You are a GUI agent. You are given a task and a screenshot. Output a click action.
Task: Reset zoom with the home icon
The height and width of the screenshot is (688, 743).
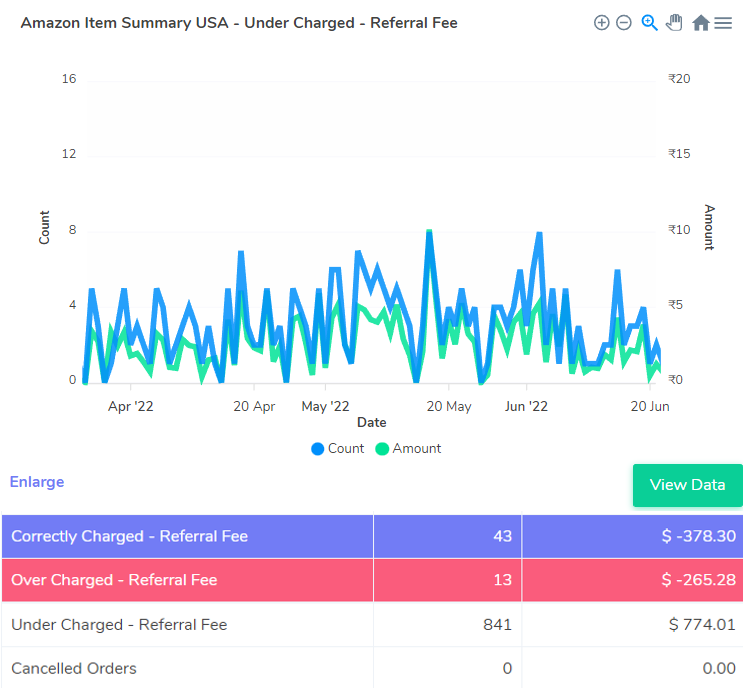[x=700, y=23]
